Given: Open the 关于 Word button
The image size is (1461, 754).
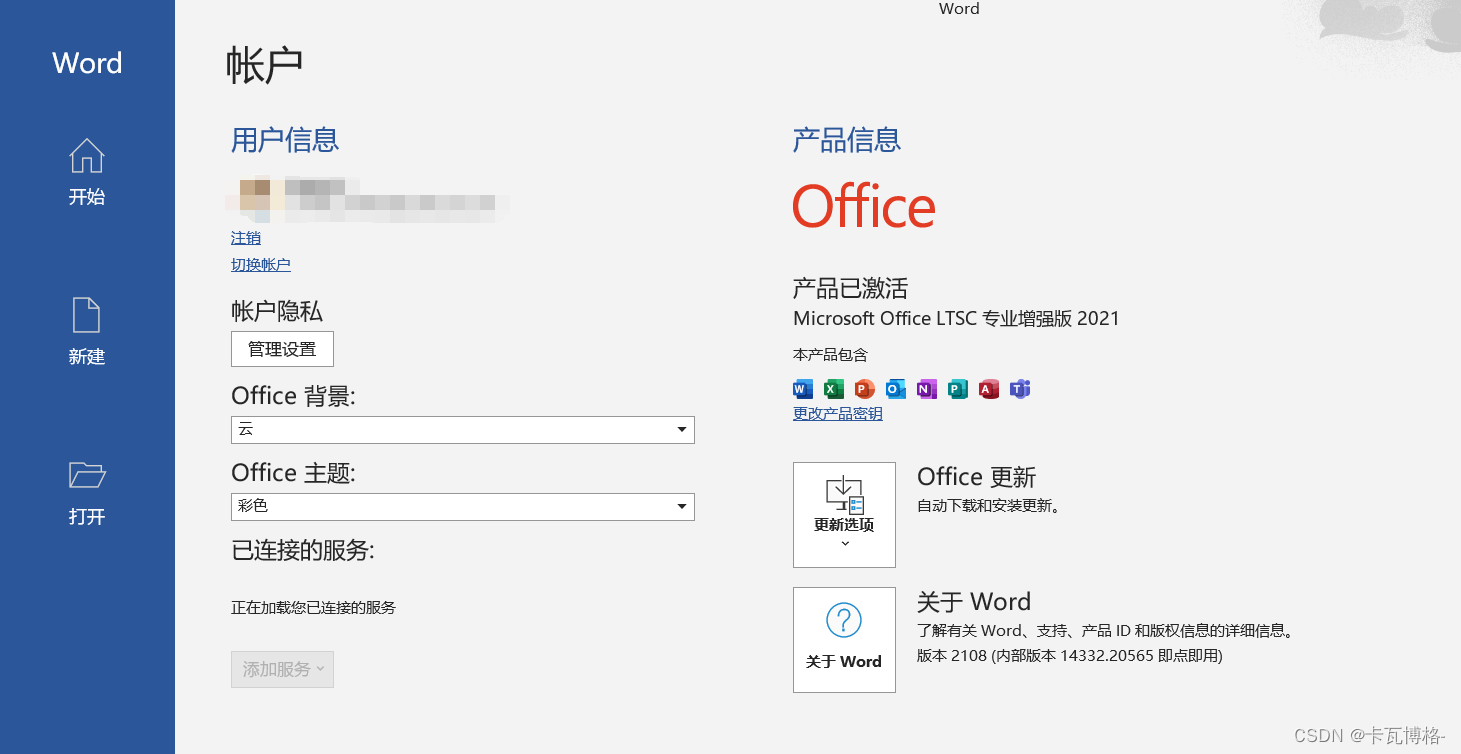Looking at the screenshot, I should (844, 640).
